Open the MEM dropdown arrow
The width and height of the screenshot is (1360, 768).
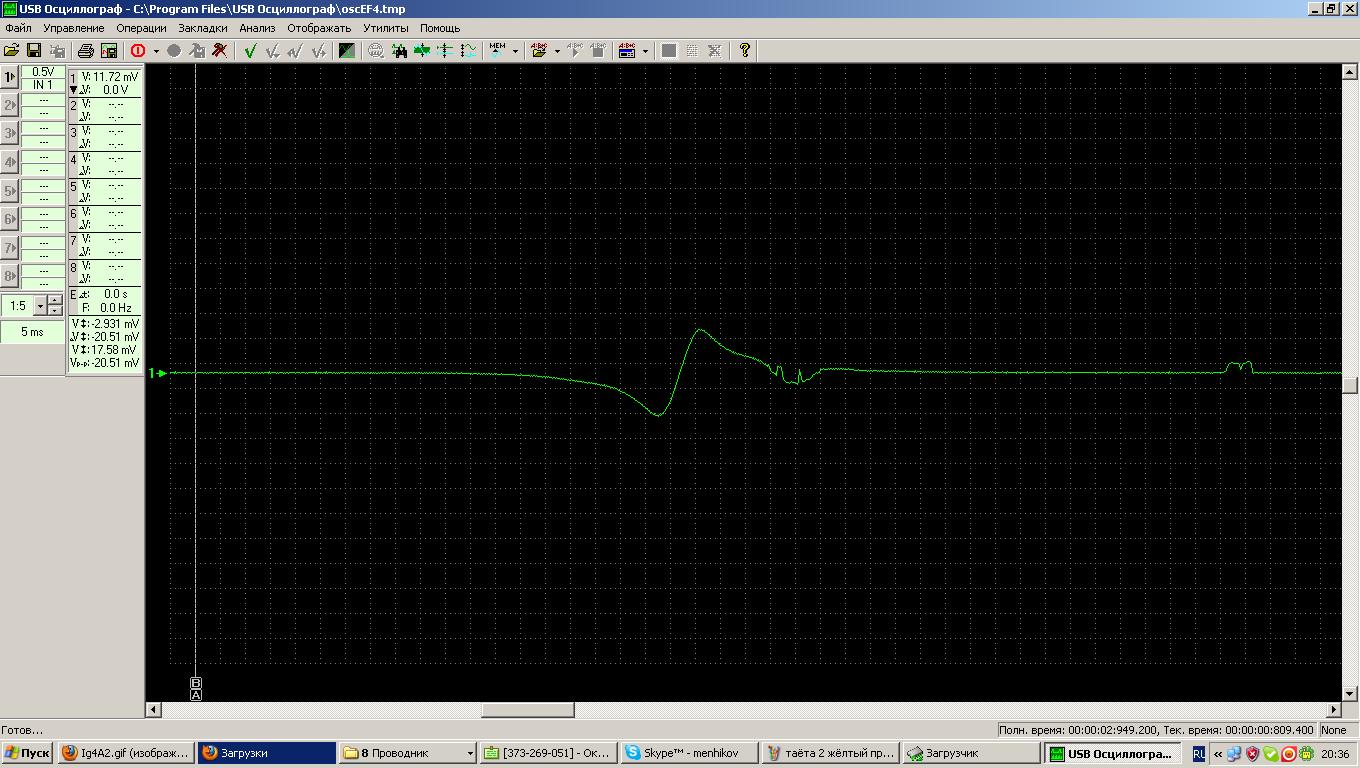pyautogui.click(x=515, y=50)
